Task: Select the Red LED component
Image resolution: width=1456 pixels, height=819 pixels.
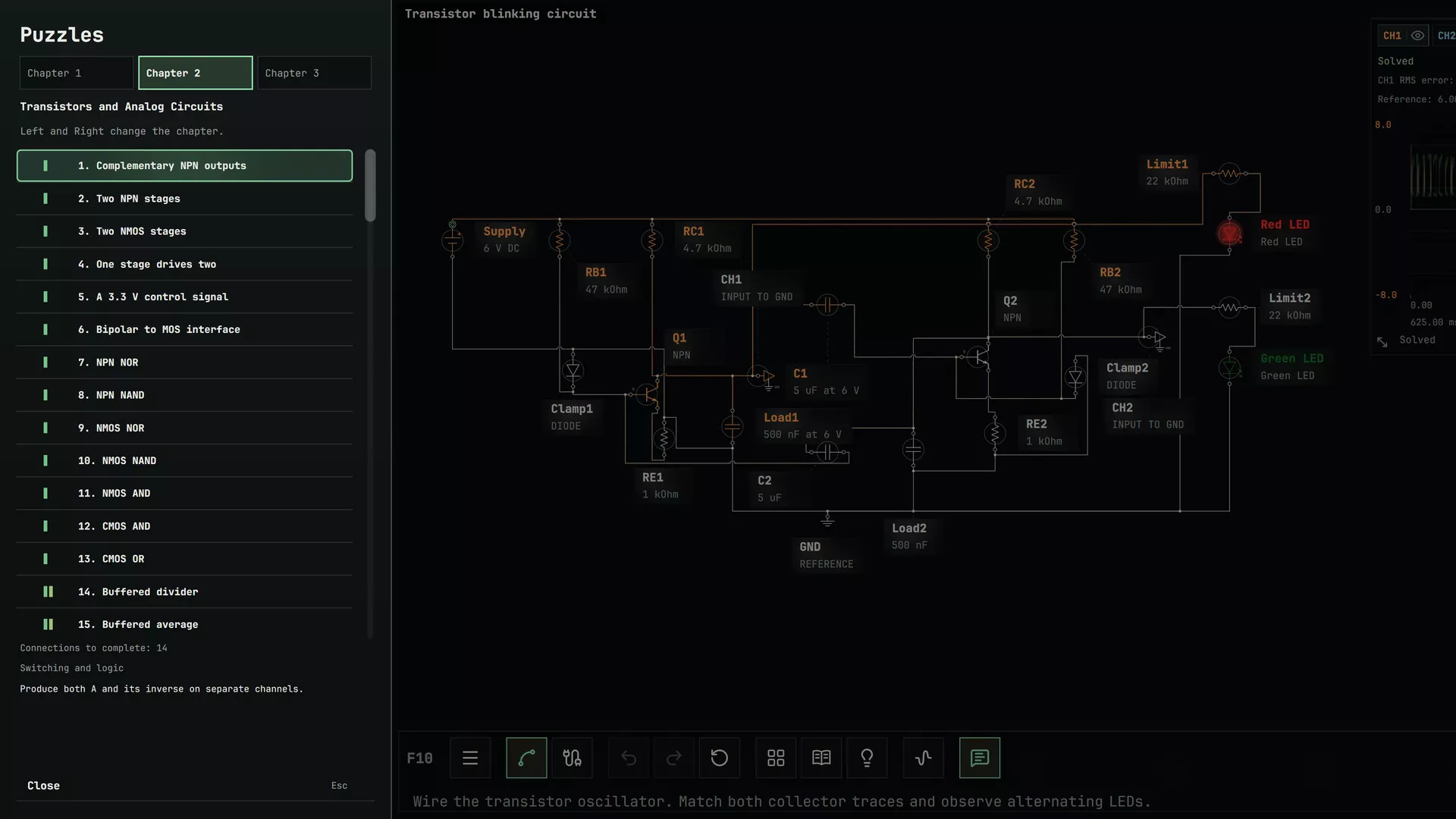Action: pyautogui.click(x=1229, y=234)
